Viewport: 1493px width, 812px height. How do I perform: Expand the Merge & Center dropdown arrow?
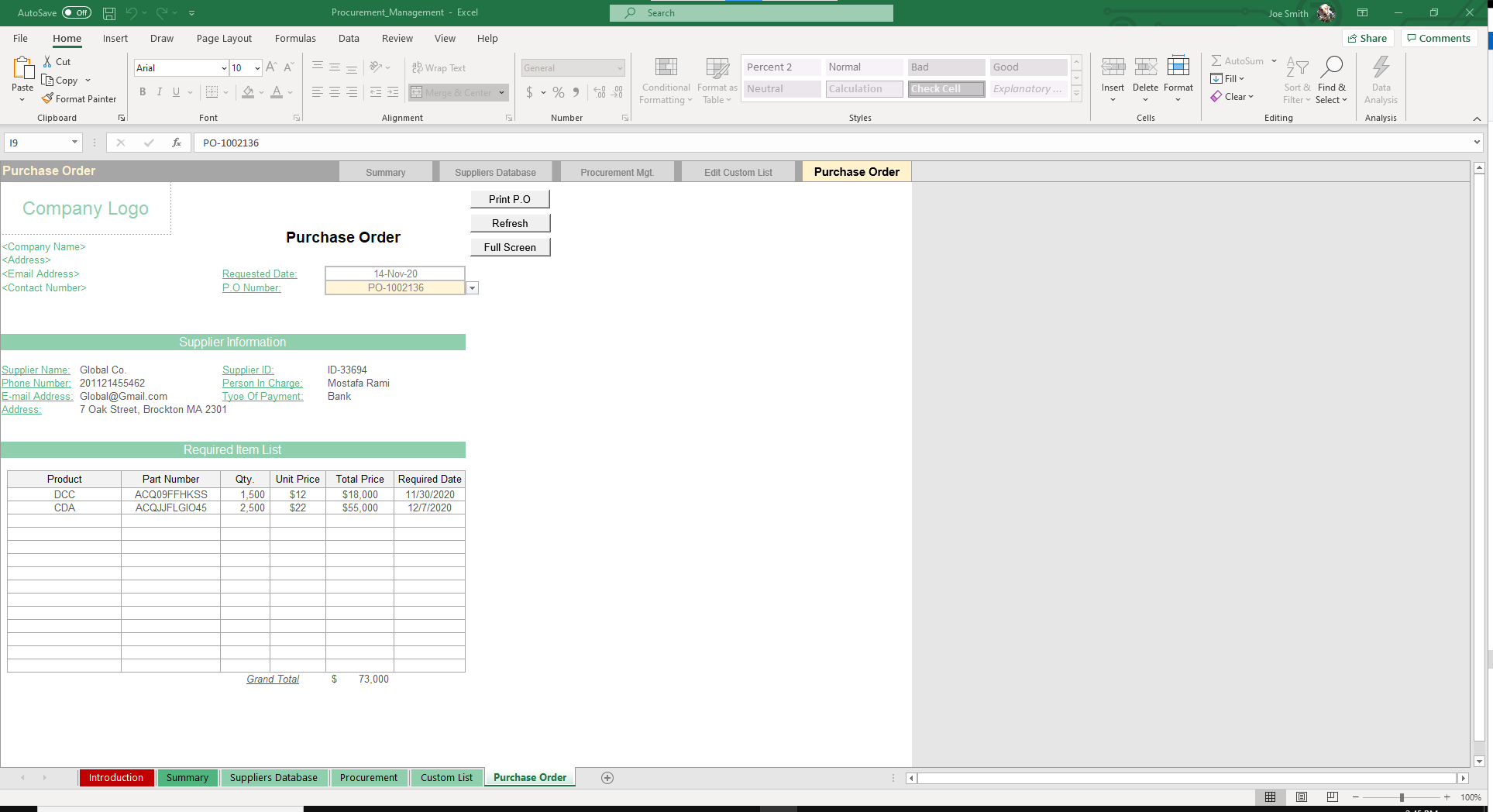pyautogui.click(x=502, y=93)
